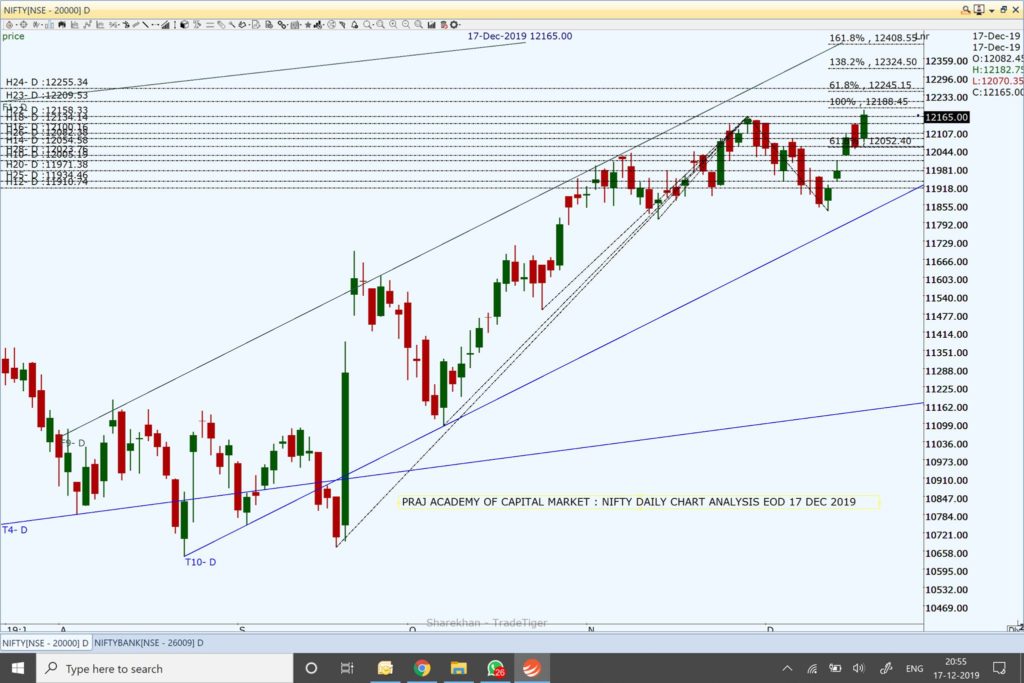Screen dimensions: 1024x683
Task: Zoom in using the plus magnifier icon
Action: tap(392, 25)
